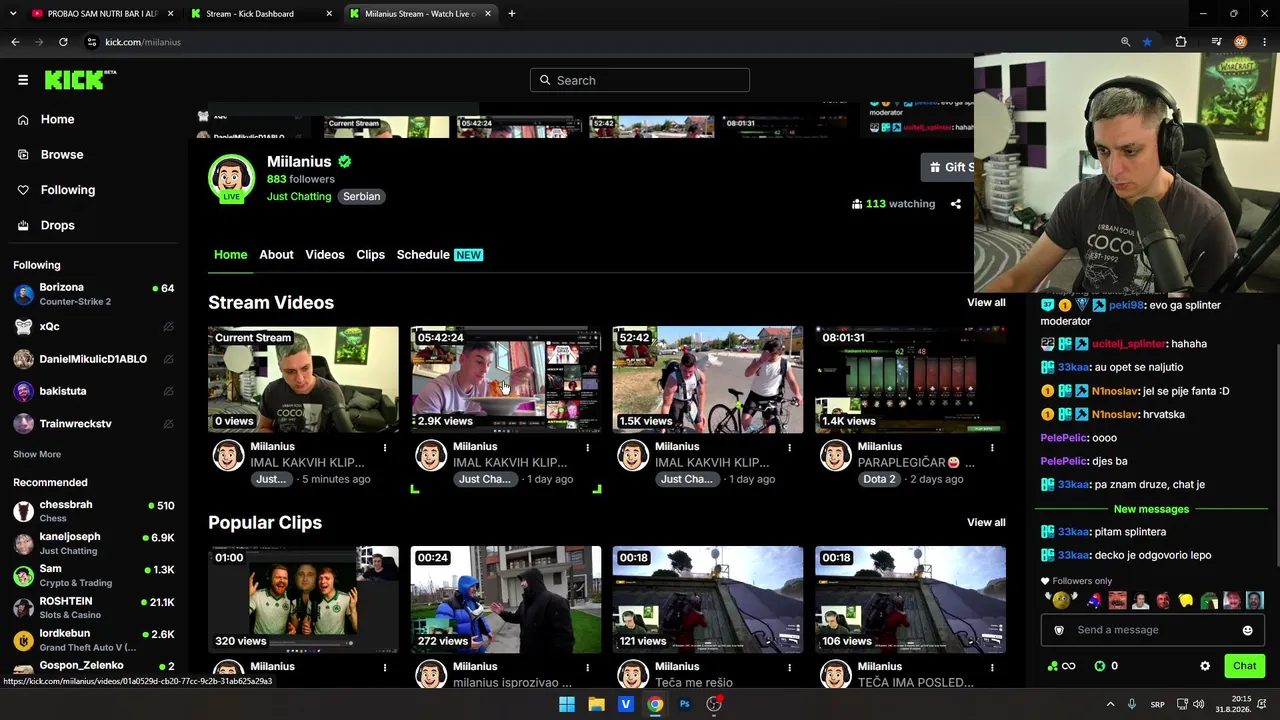Go back in browser history
1280x720 pixels.
(15, 42)
